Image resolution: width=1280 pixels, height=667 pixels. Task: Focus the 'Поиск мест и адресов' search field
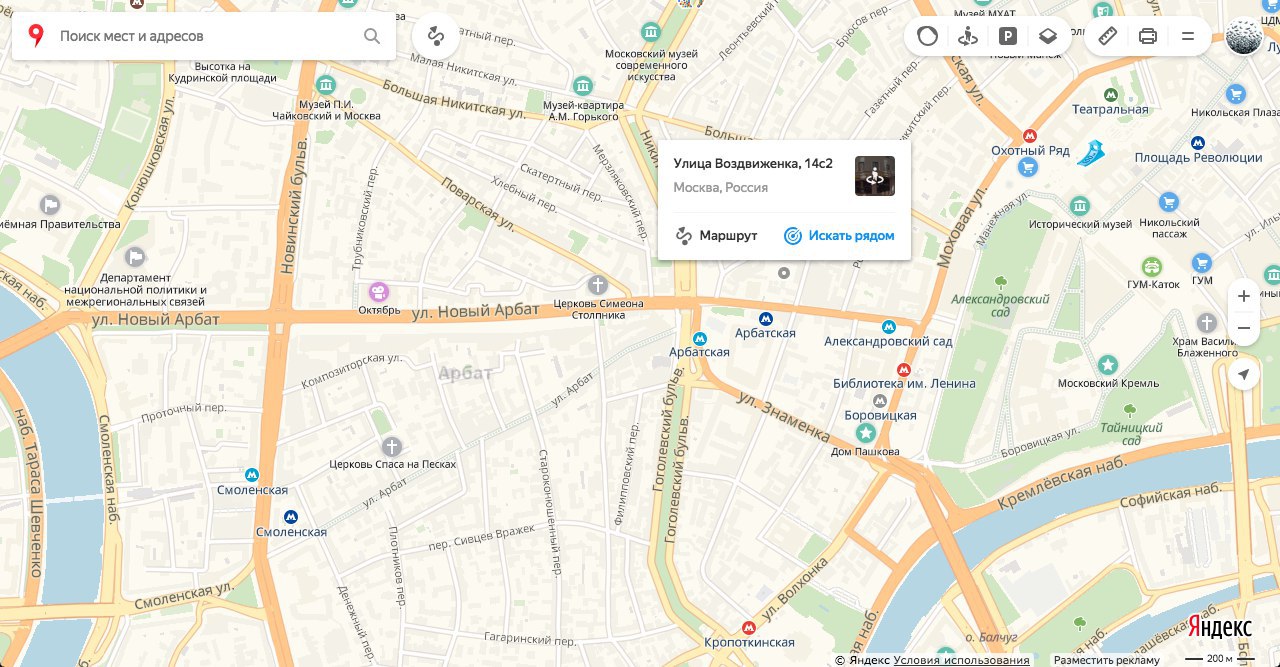[x=205, y=36]
